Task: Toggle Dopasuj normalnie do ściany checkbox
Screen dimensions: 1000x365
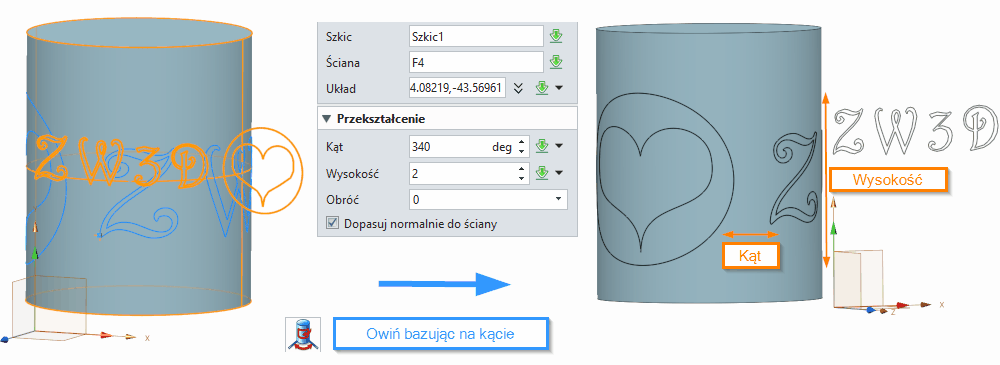Action: click(332, 223)
